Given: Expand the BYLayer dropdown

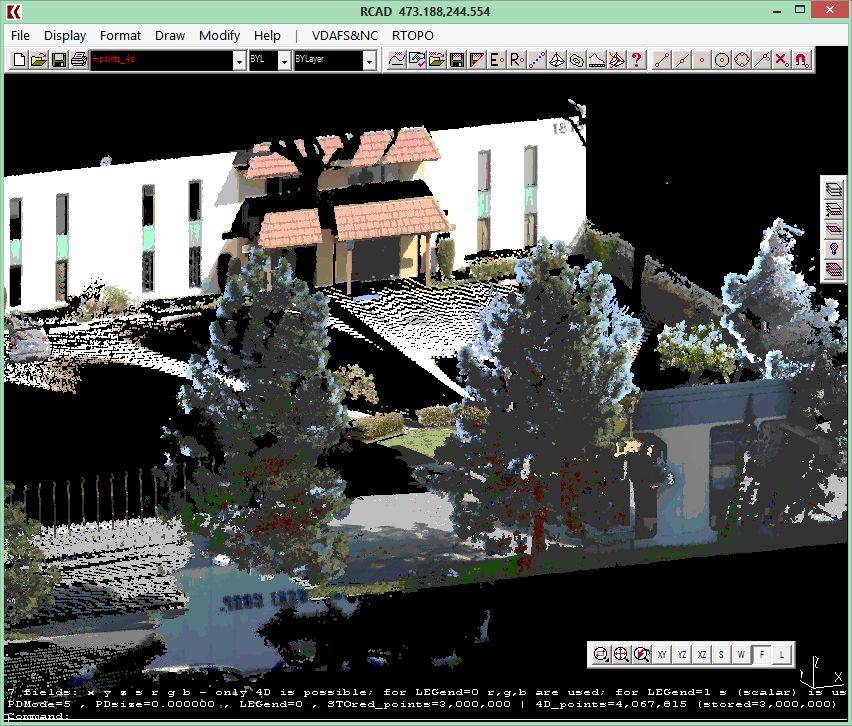Looking at the screenshot, I should point(369,61).
